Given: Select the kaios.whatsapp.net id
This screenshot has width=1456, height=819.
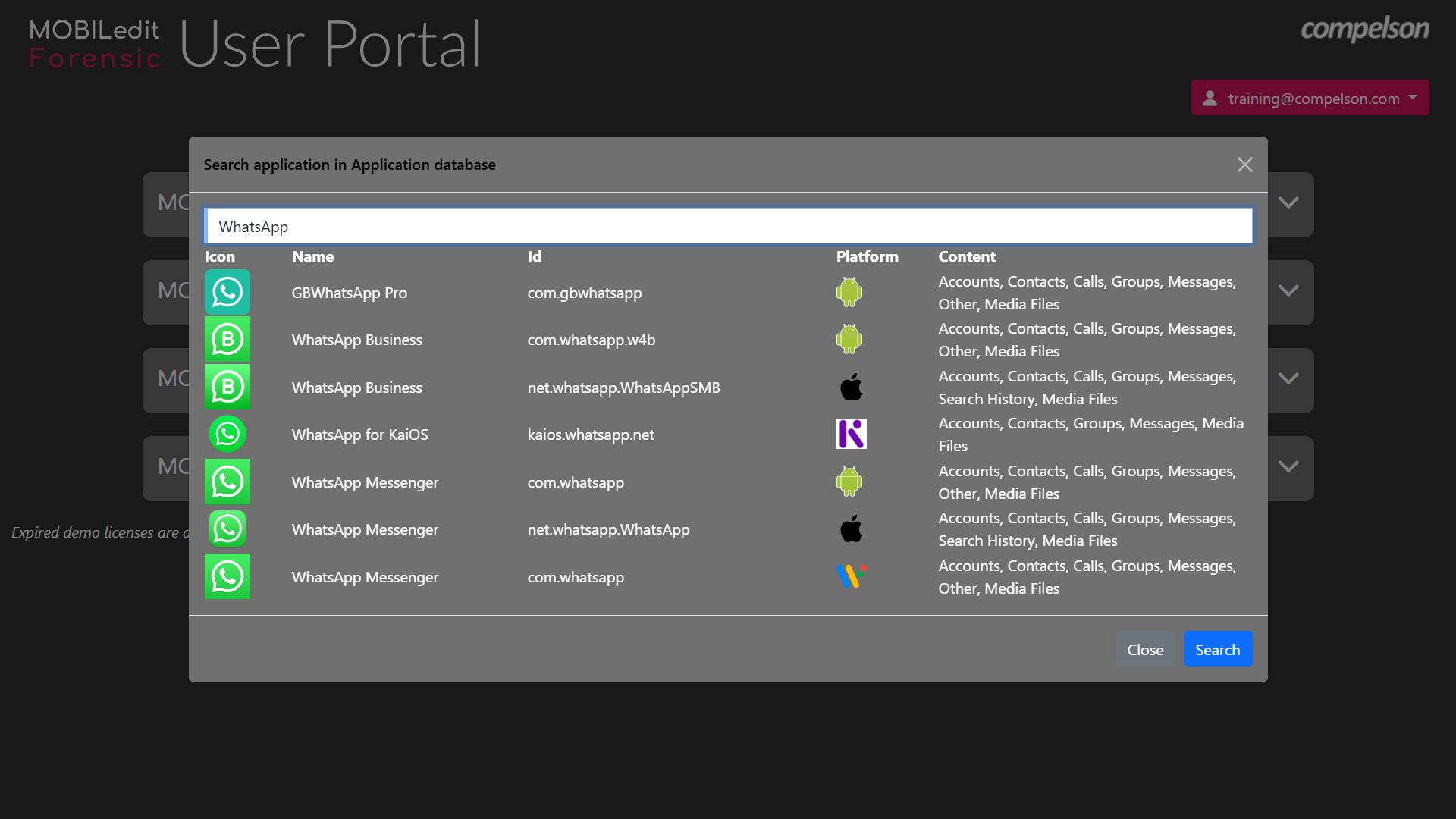Looking at the screenshot, I should pyautogui.click(x=591, y=435).
